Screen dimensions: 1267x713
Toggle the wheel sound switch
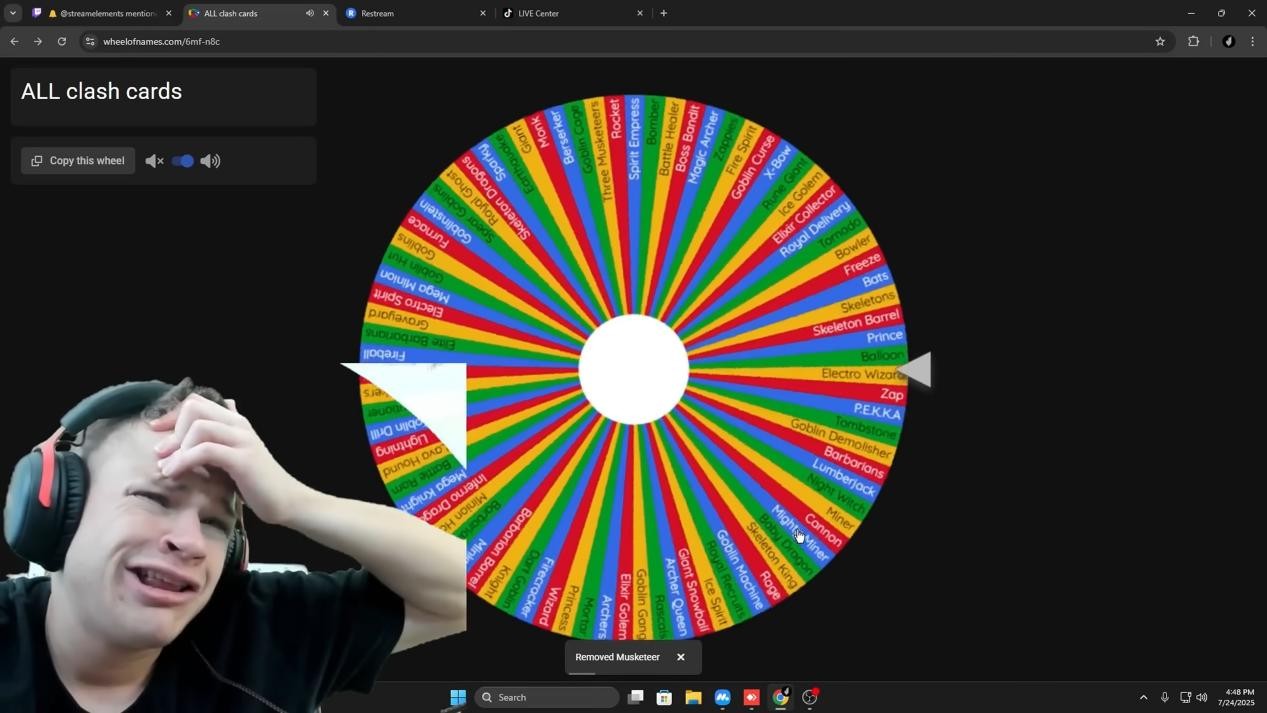182,161
